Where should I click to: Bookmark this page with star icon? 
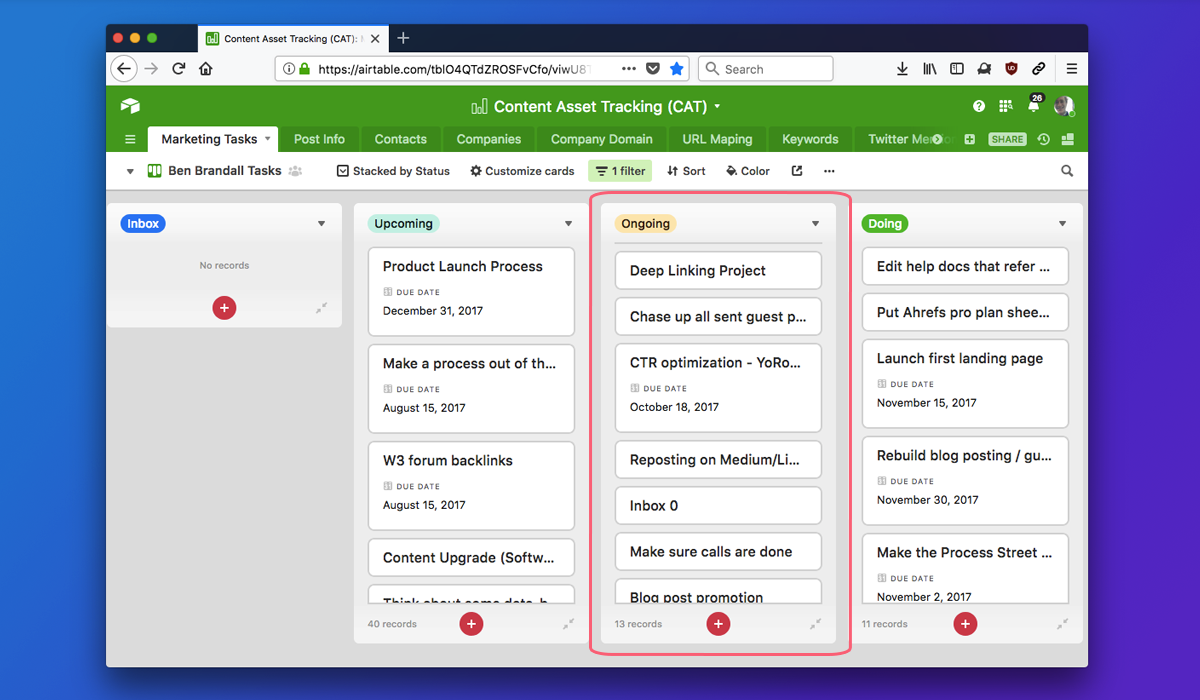pyautogui.click(x=677, y=69)
